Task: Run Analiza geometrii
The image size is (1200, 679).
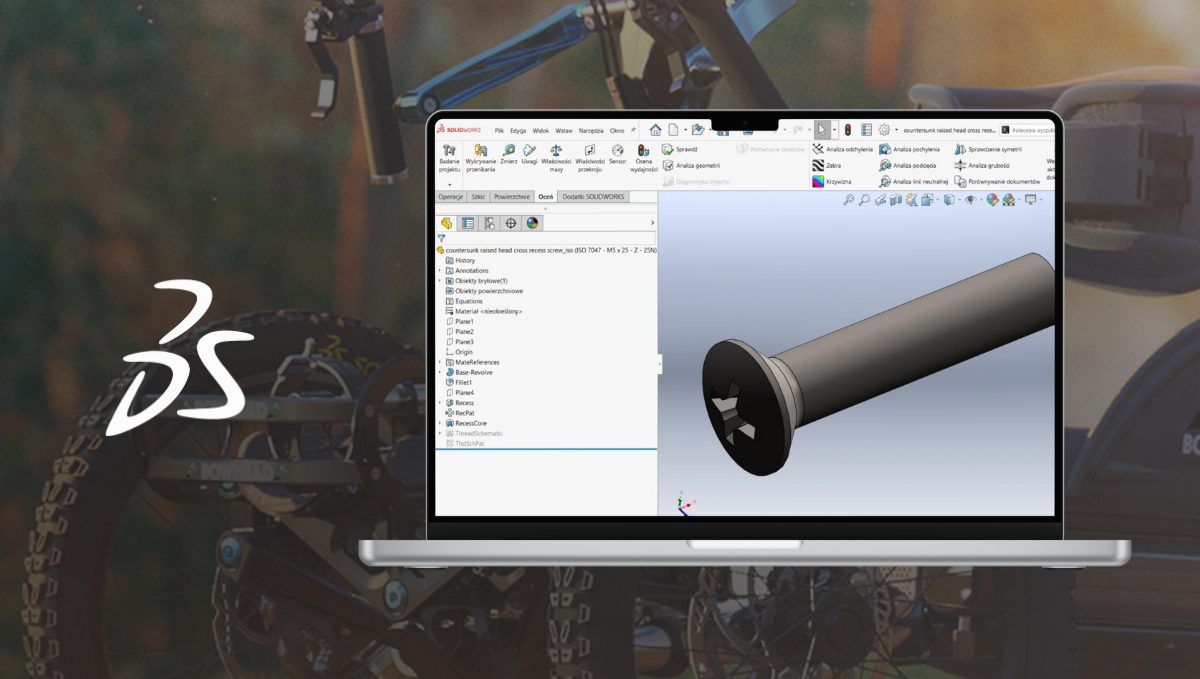Action: (691, 165)
